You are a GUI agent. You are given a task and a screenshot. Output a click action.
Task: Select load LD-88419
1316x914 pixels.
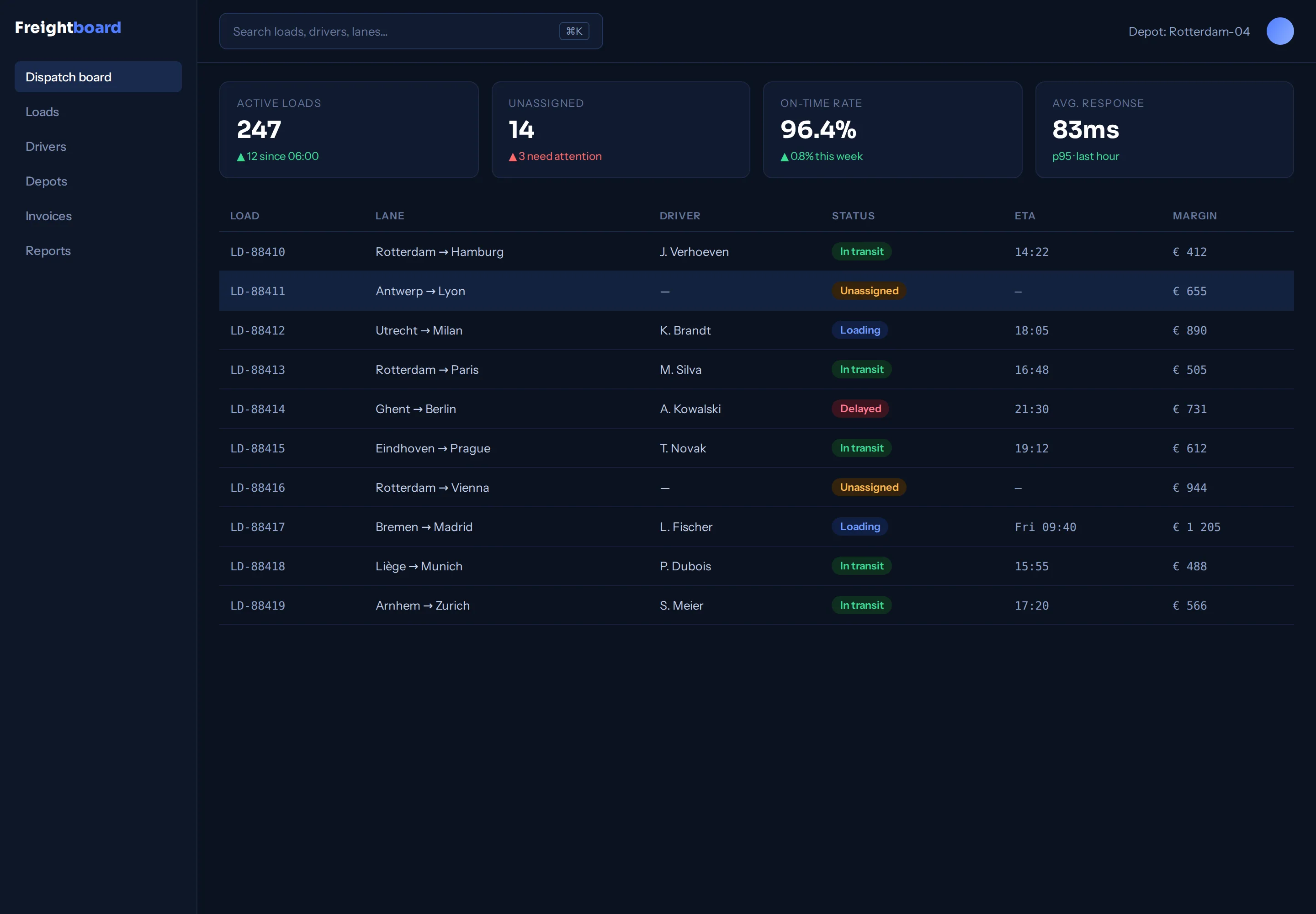pyautogui.click(x=258, y=606)
